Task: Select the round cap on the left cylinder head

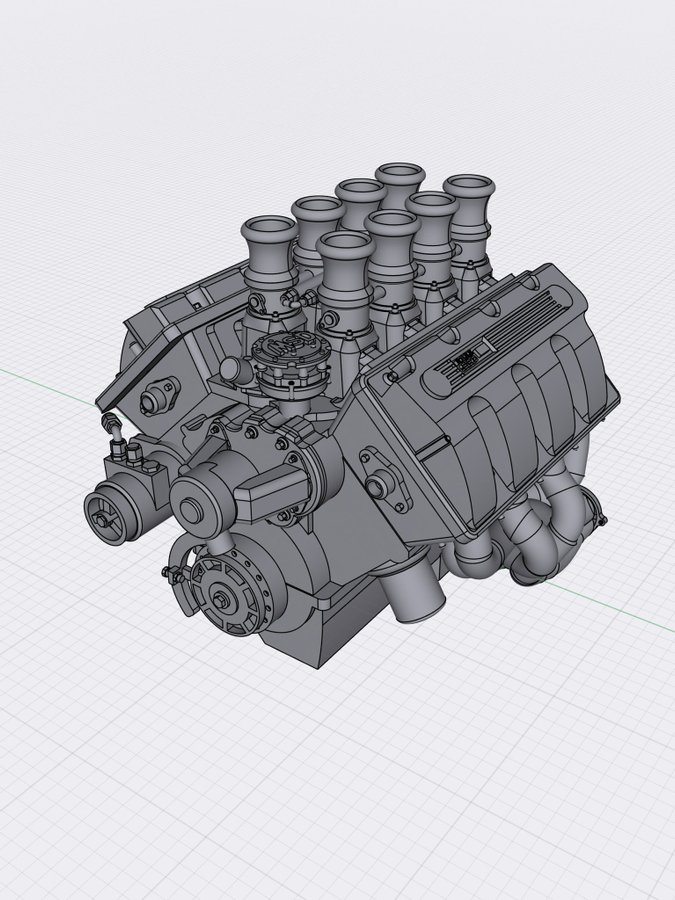Action: click(158, 402)
